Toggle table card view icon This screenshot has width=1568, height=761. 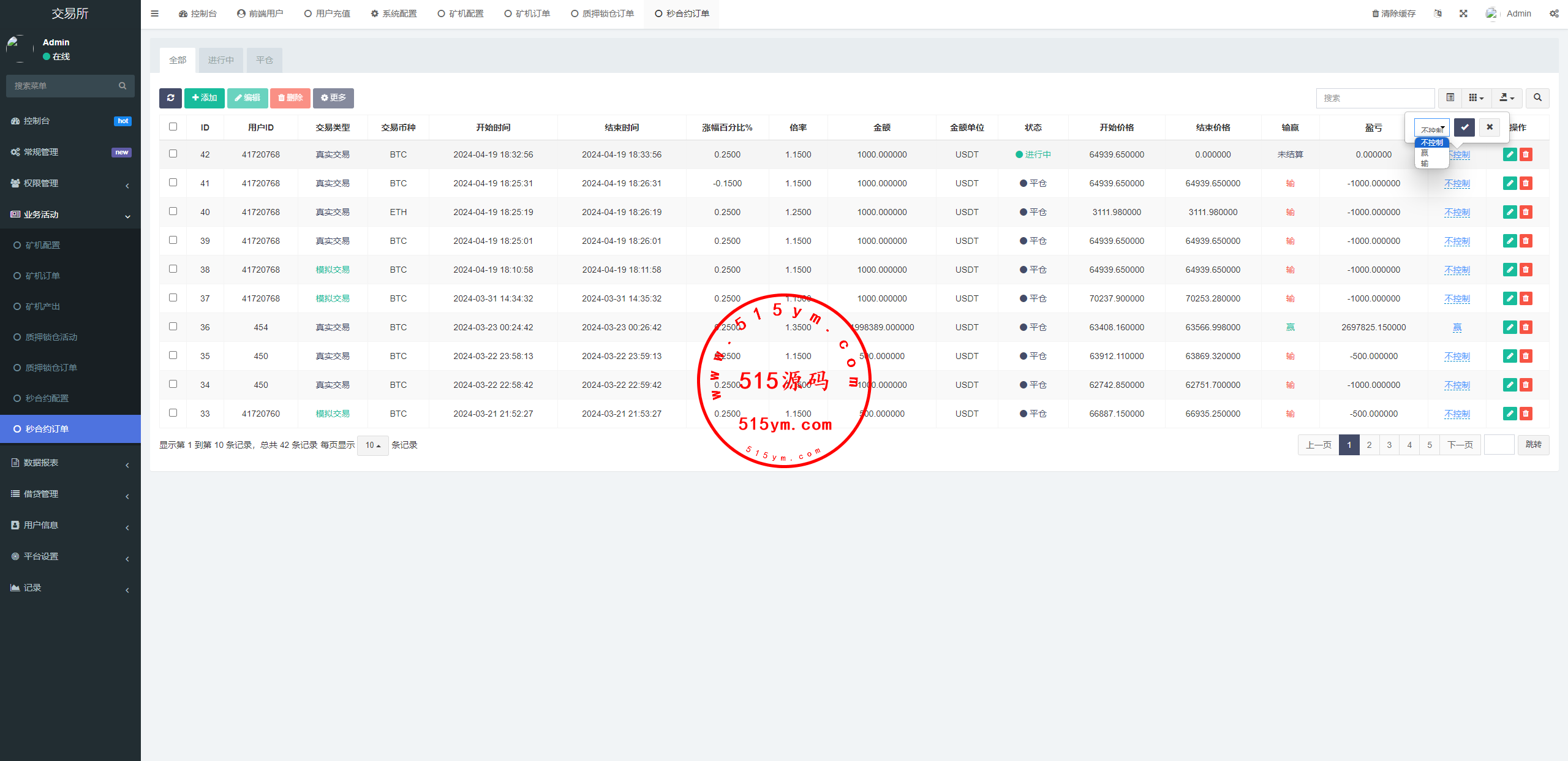(x=1450, y=98)
